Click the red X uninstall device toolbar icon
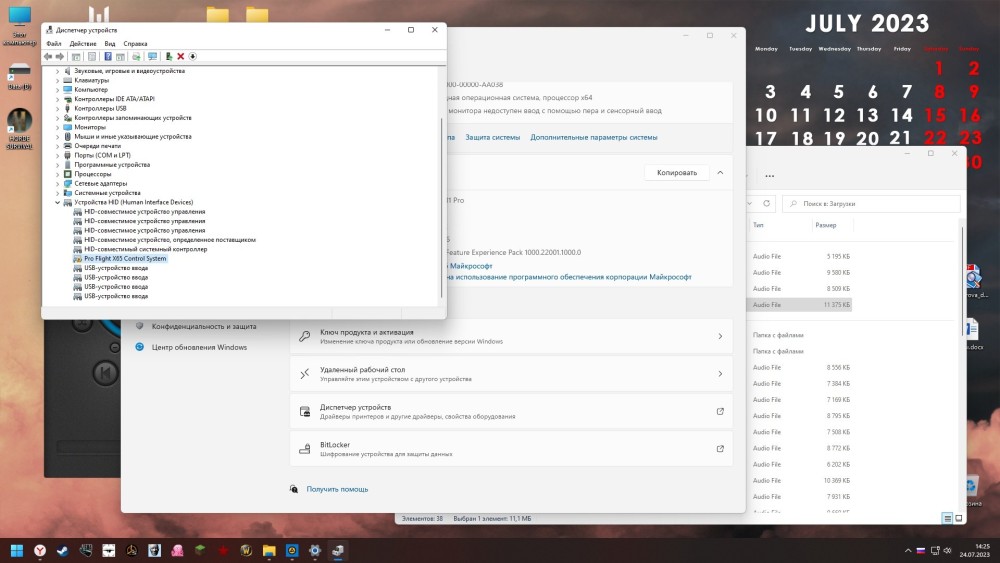Image resolution: width=1000 pixels, height=563 pixels. 180,57
